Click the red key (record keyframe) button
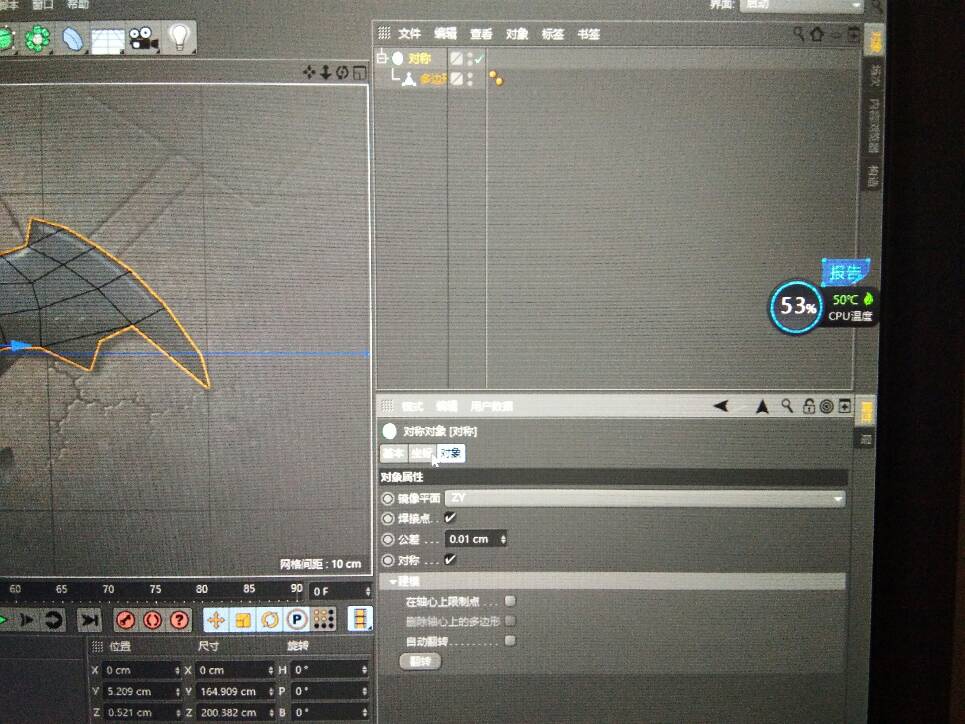Image resolution: width=965 pixels, height=724 pixels. [x=126, y=619]
